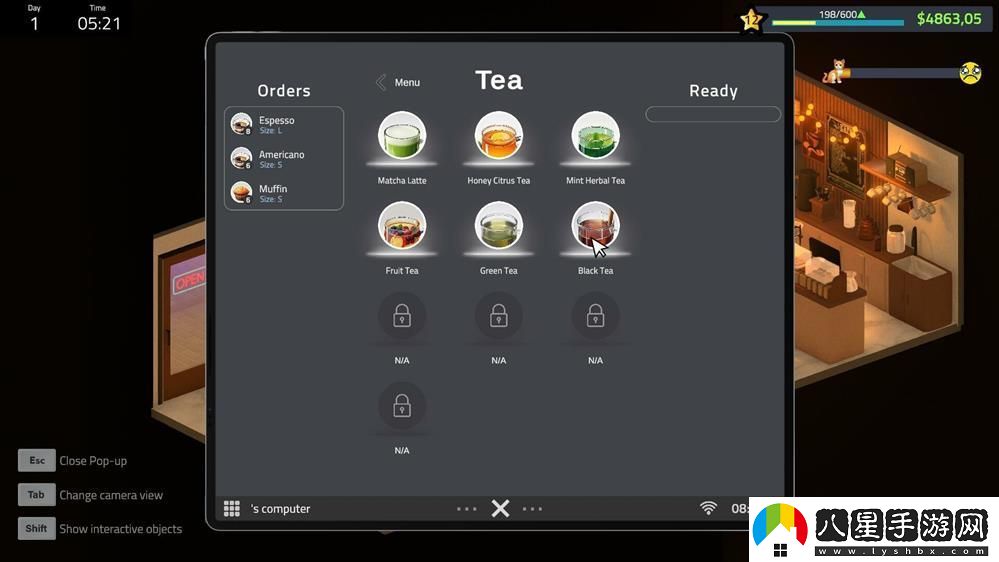The height and width of the screenshot is (562, 999).
Task: Choose the Green Tea icon
Action: [498, 226]
